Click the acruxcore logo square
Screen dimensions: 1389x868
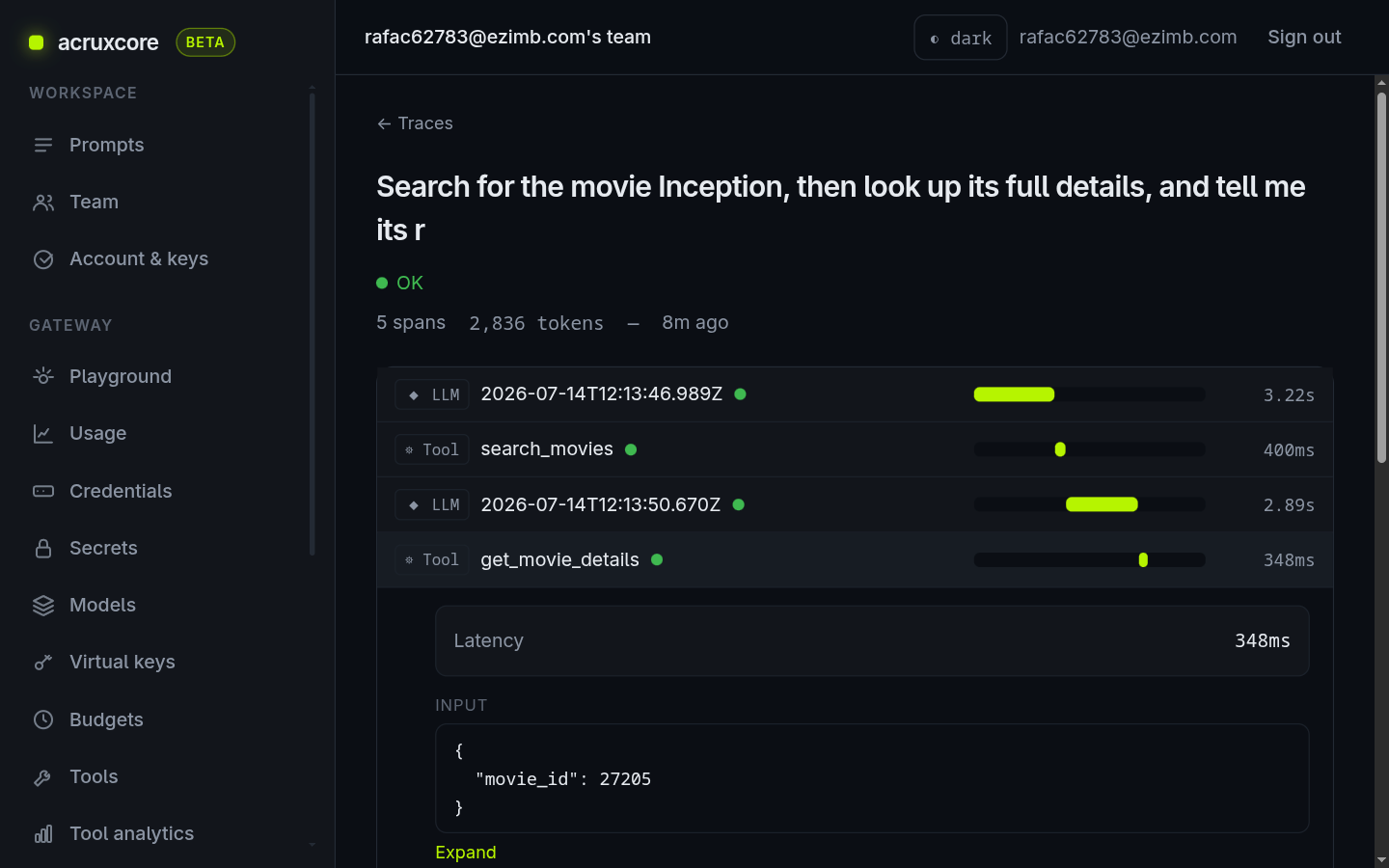click(x=37, y=42)
